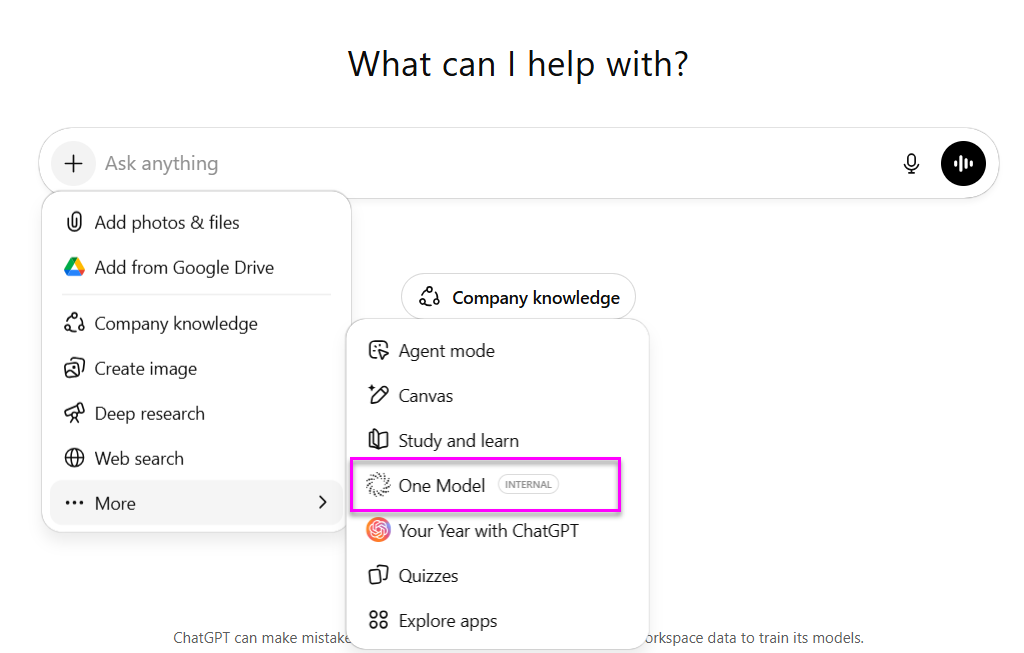Start voice mode with the waveform button
Screen dimensions: 1024x653
coord(963,163)
